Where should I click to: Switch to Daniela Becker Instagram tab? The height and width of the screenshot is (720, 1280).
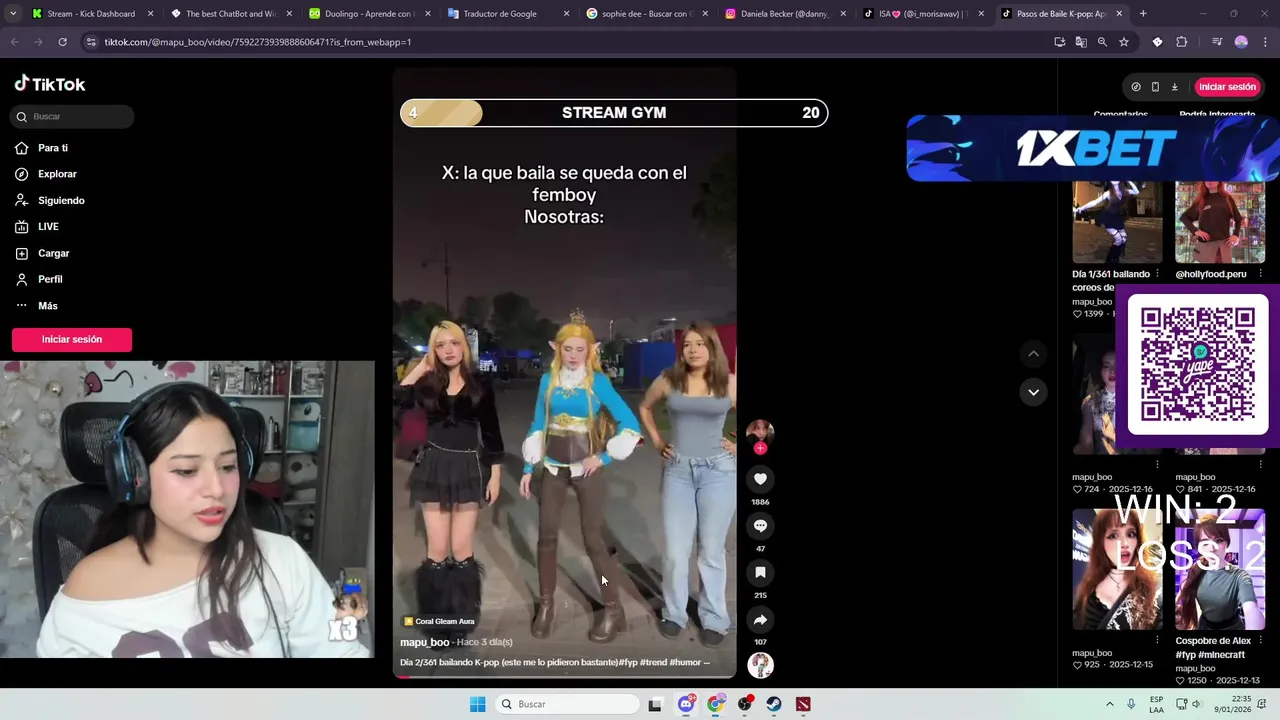(x=784, y=14)
